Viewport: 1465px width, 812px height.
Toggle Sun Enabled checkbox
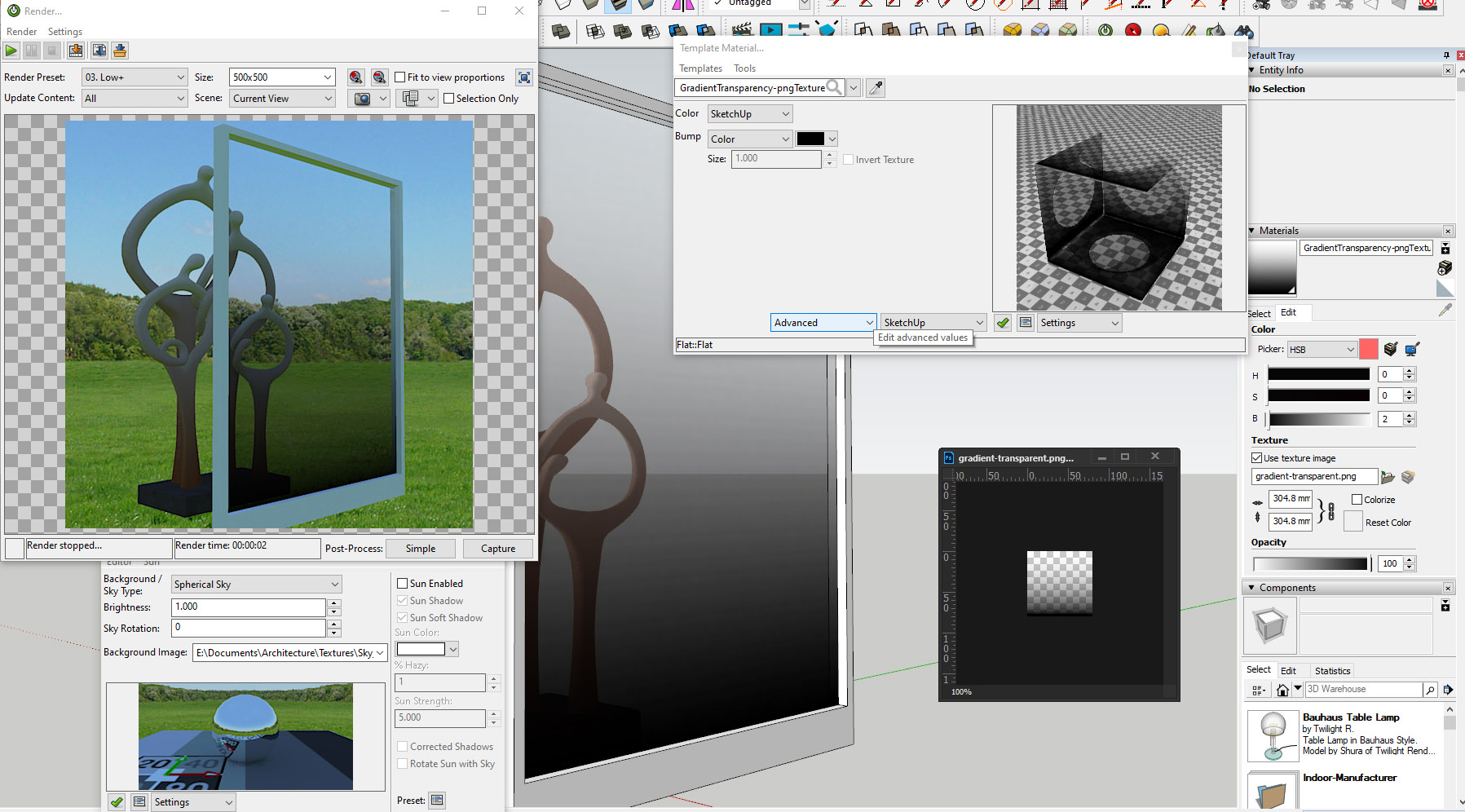pos(402,584)
